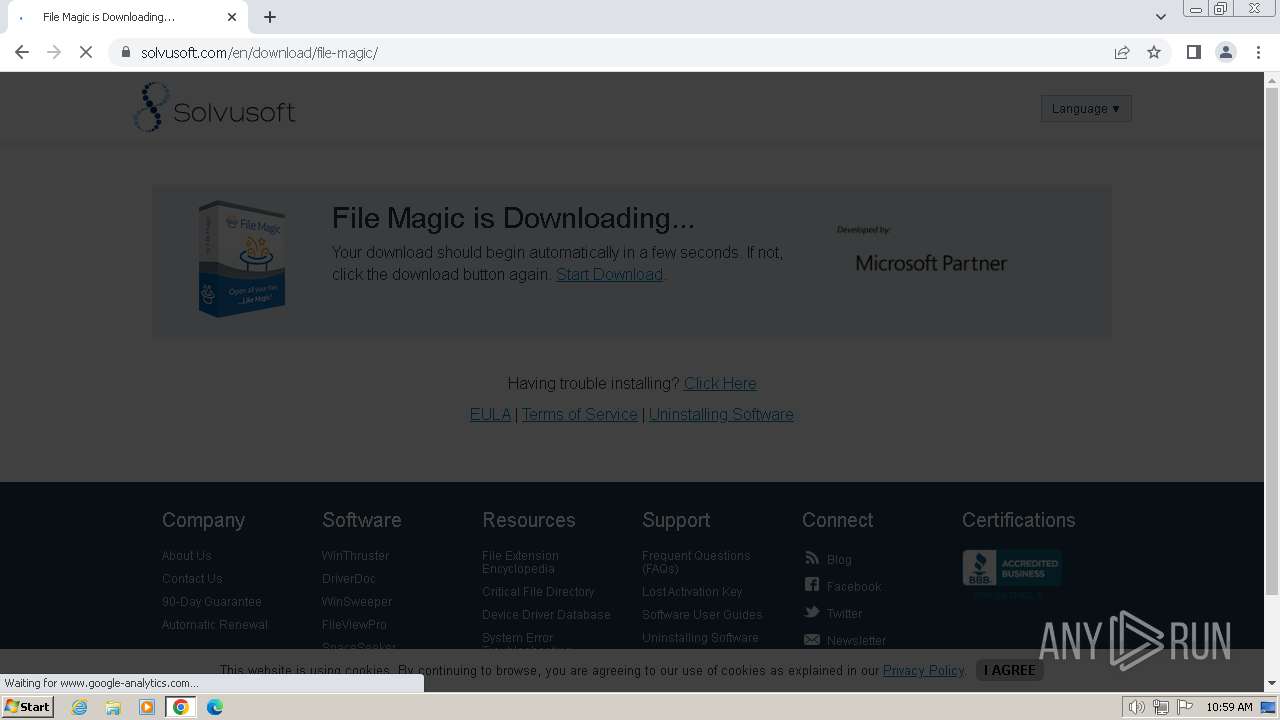Viewport: 1280px width, 720px height.
Task: Open the Lost Activation Key link
Action: click(x=692, y=592)
